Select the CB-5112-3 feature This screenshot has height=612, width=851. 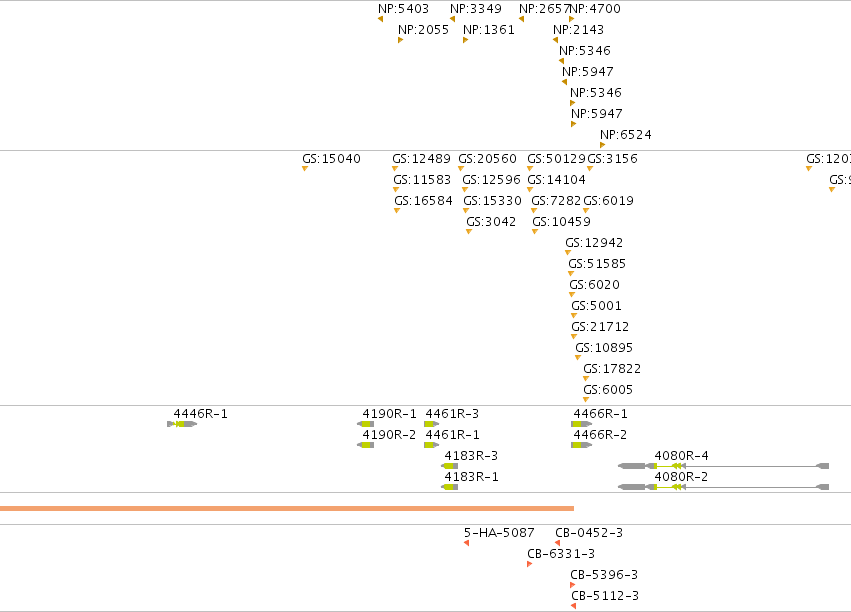[x=574, y=606]
